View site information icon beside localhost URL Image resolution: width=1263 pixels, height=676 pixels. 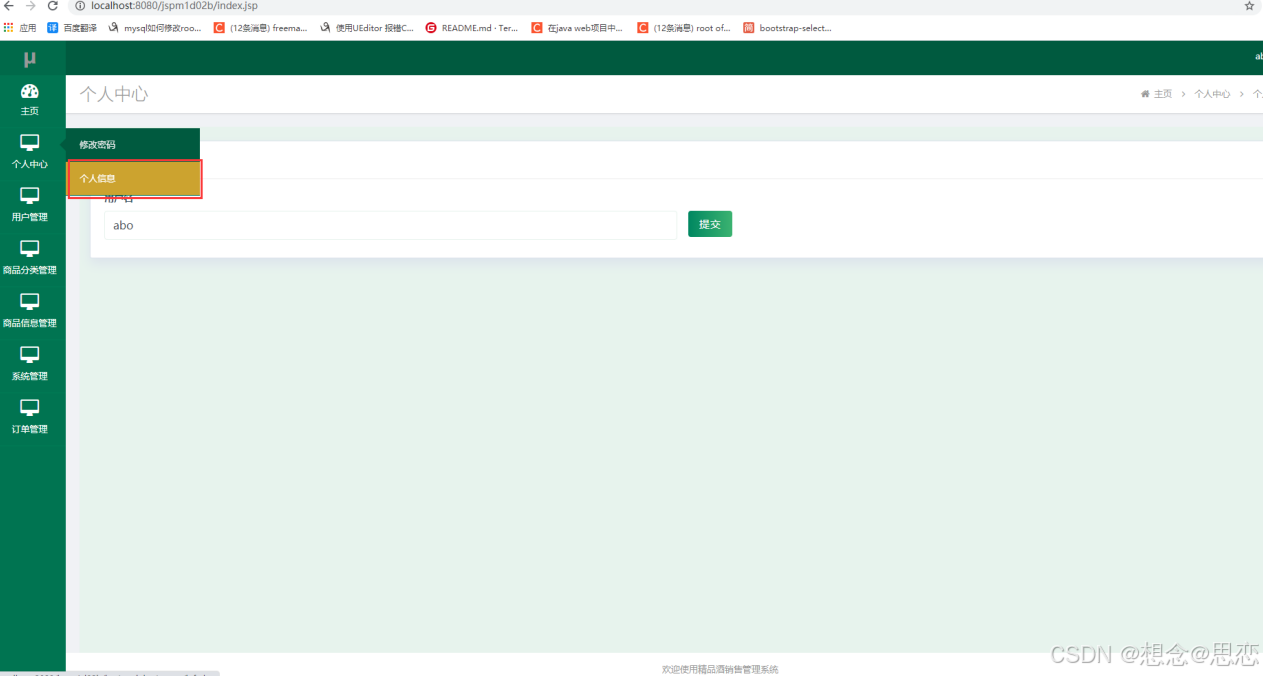coord(80,6)
